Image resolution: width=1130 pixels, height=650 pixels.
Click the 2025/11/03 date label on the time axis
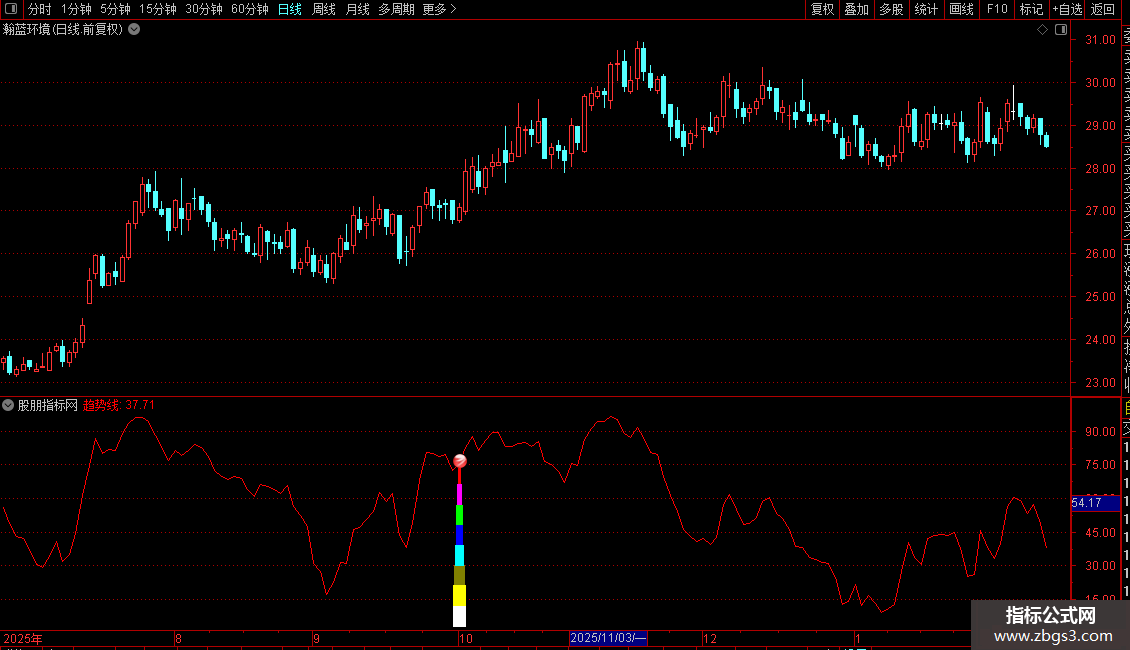click(608, 638)
